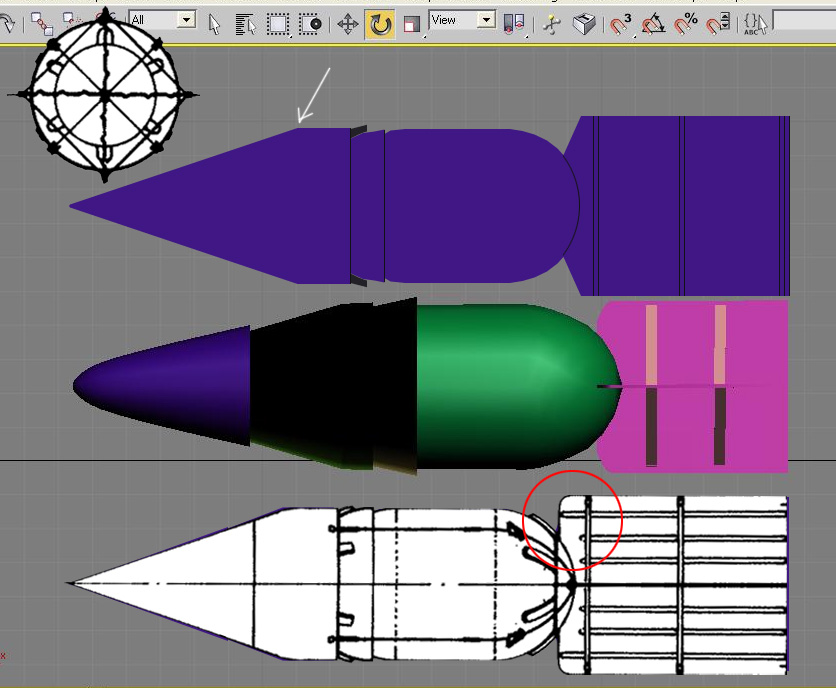The width and height of the screenshot is (836, 688).
Task: Activate the Select and Link tool
Action: pyautogui.click(x=42, y=24)
